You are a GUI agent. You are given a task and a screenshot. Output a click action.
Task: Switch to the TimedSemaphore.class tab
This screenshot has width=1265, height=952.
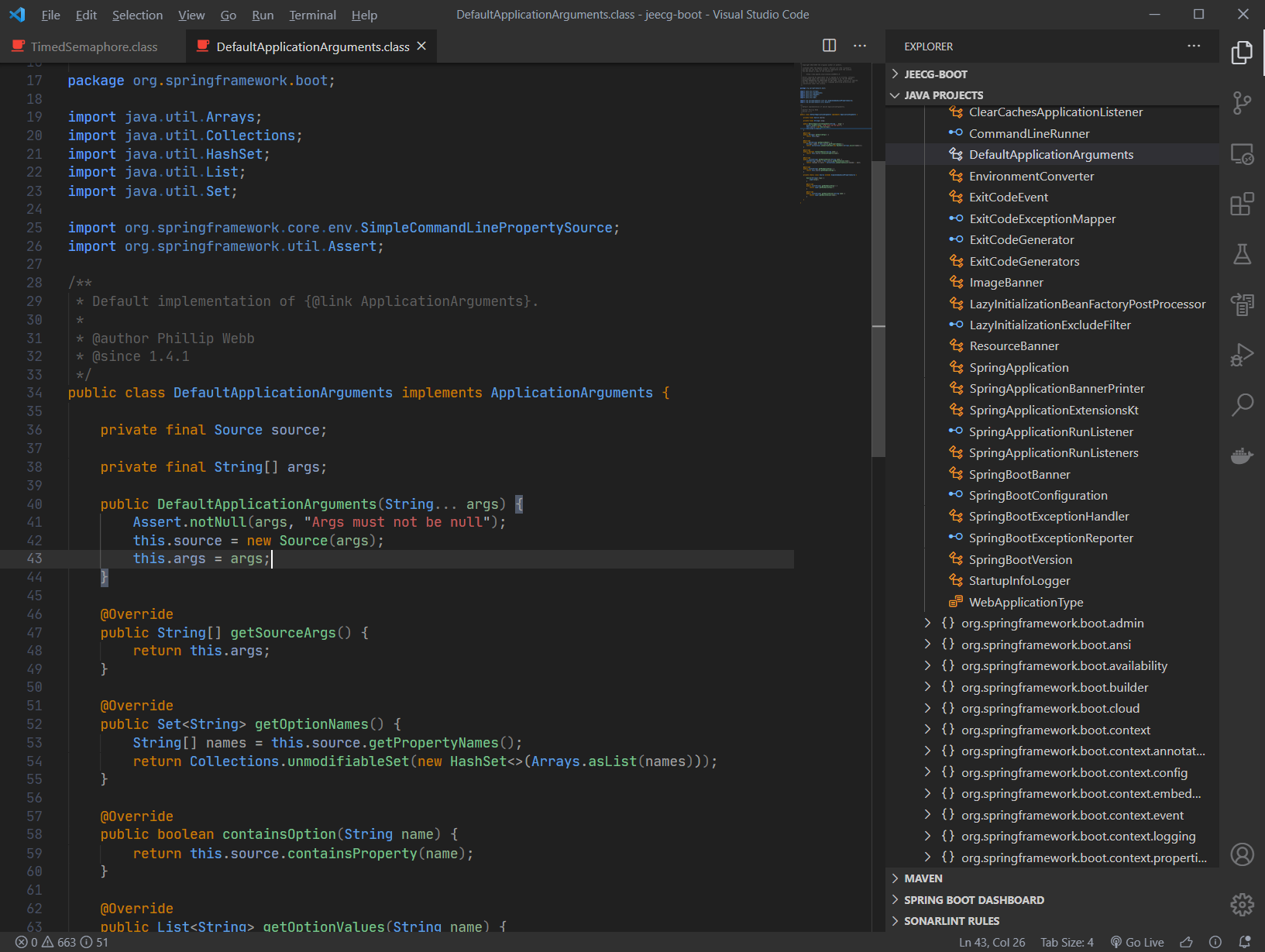click(x=93, y=46)
